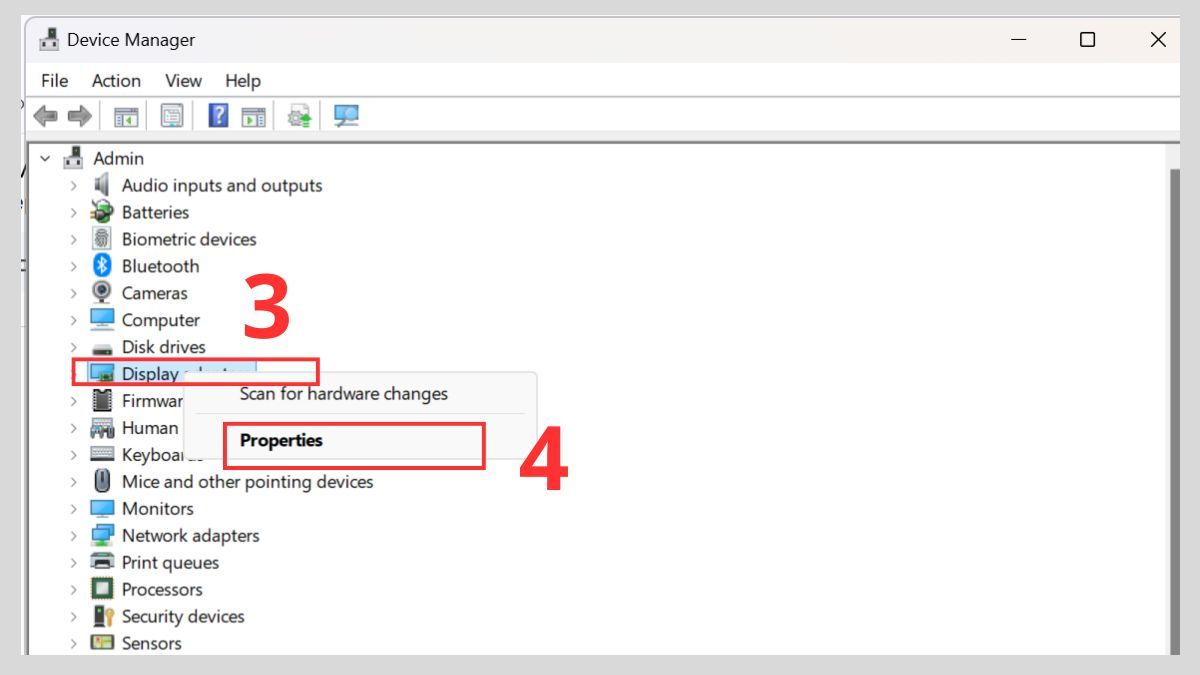This screenshot has width=1200, height=675.
Task: Expand the Monitors chevron
Action: coord(73,509)
